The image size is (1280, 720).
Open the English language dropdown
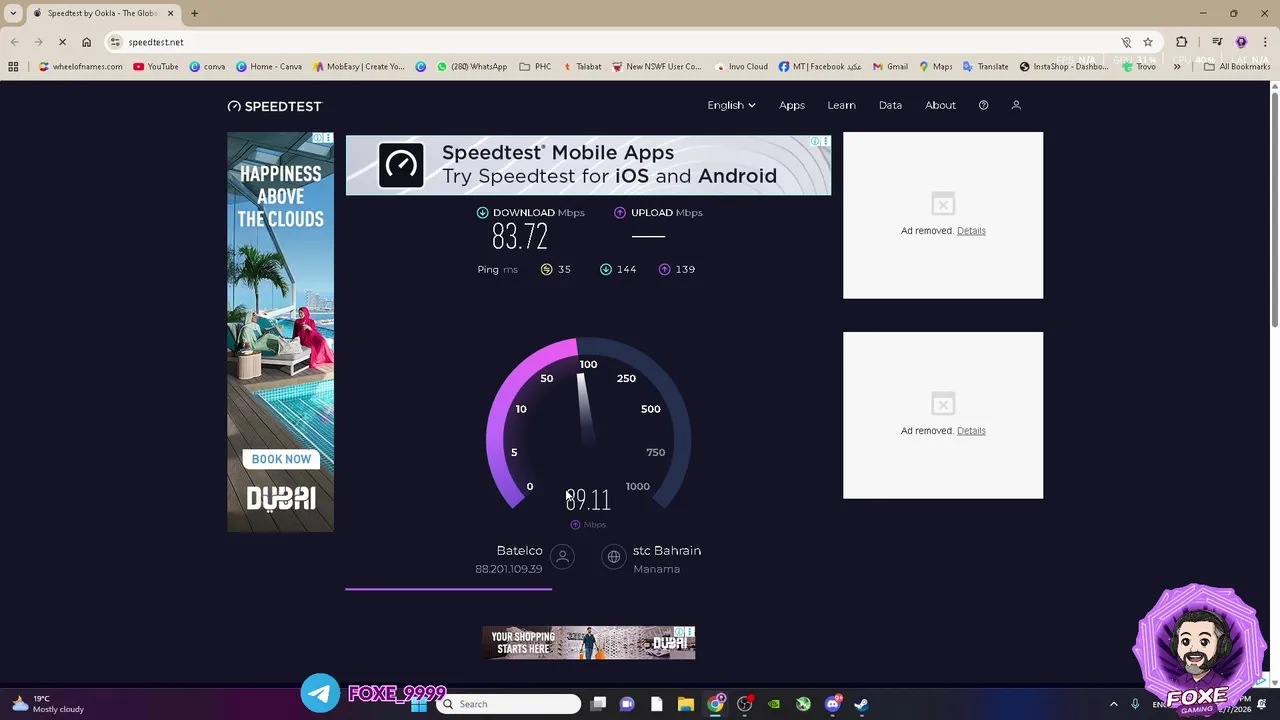(731, 105)
